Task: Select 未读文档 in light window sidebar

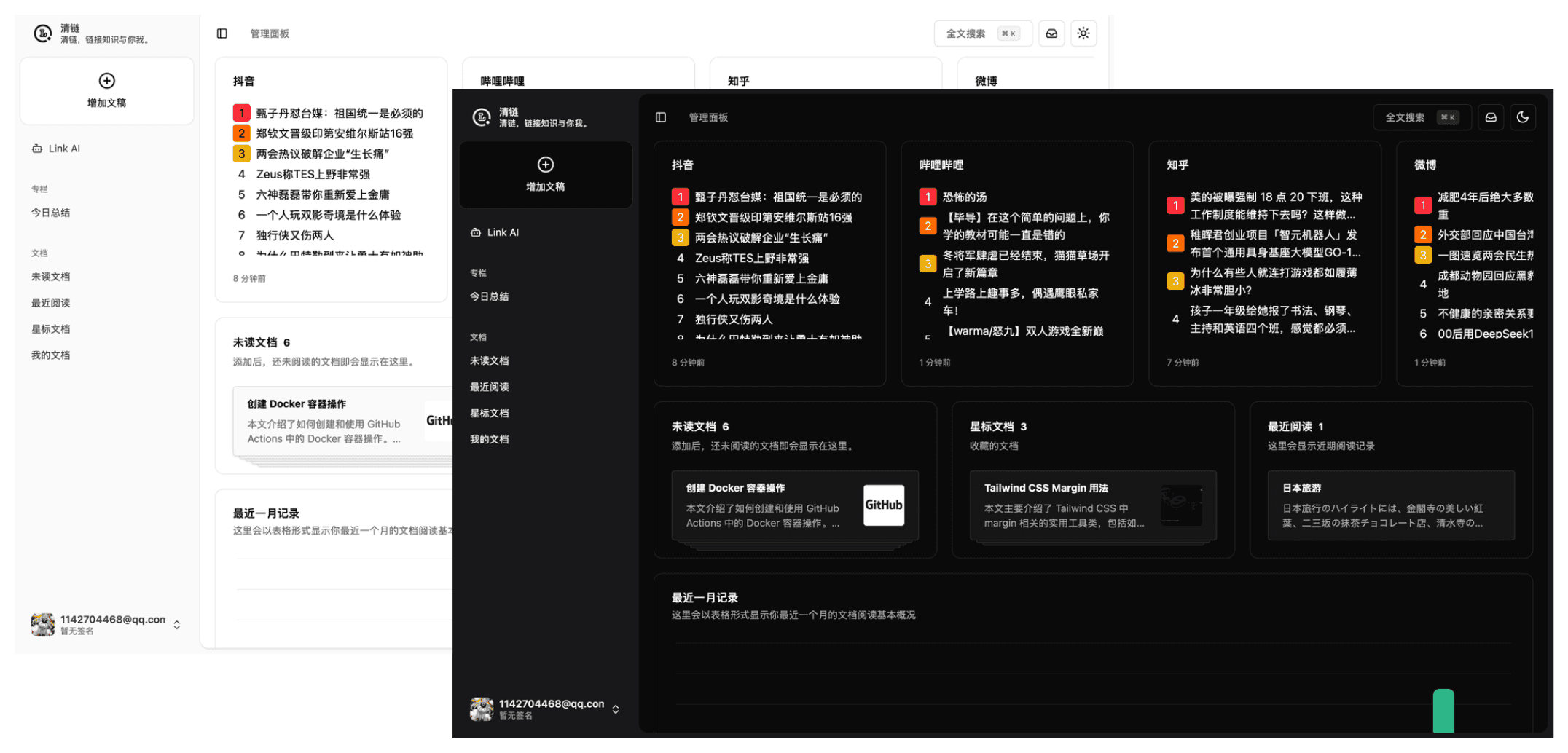Action: point(51,277)
